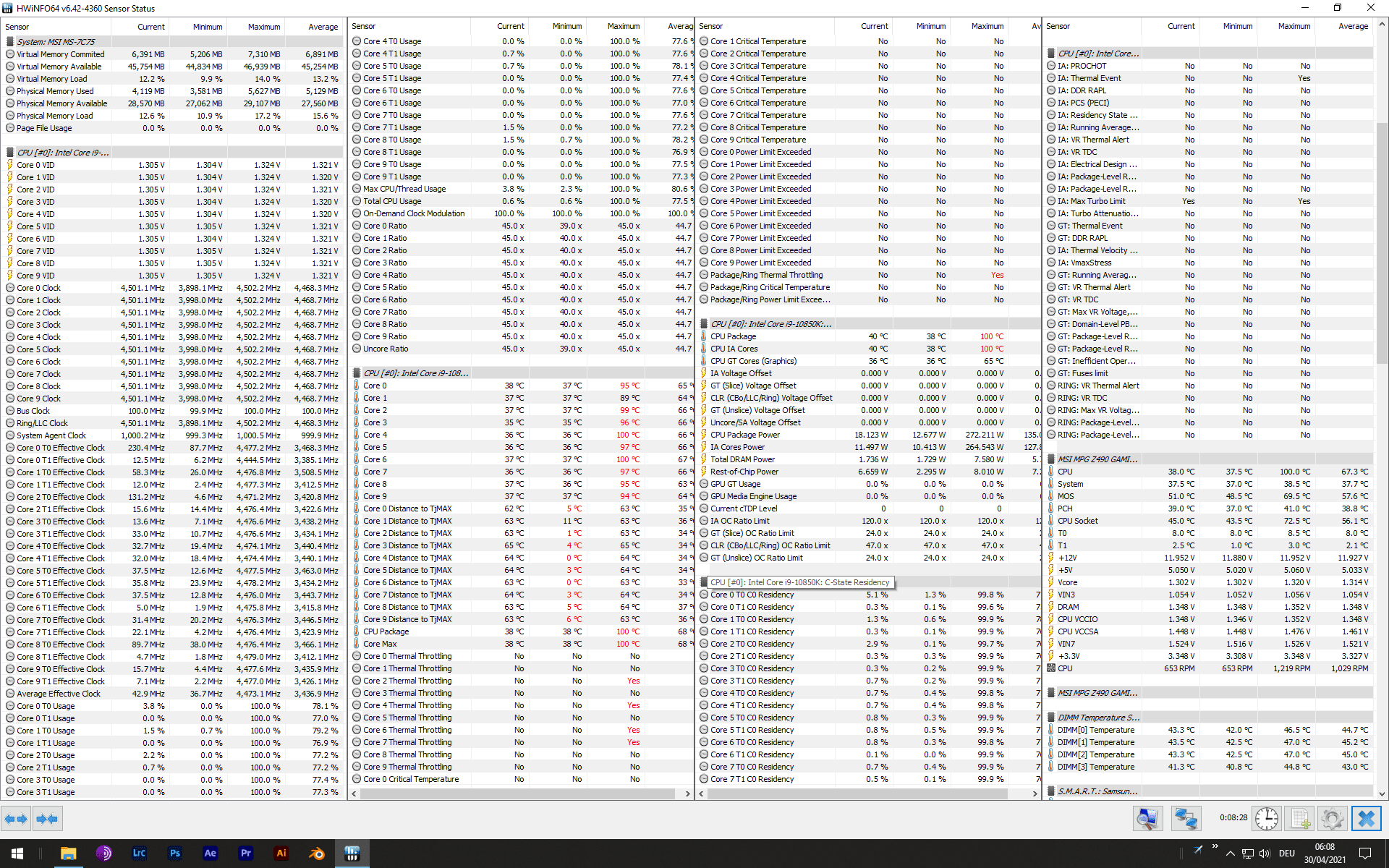Screen dimensions: 1389x868
Task: Open the sensor summary magnifier-monitor icon
Action: [1147, 819]
